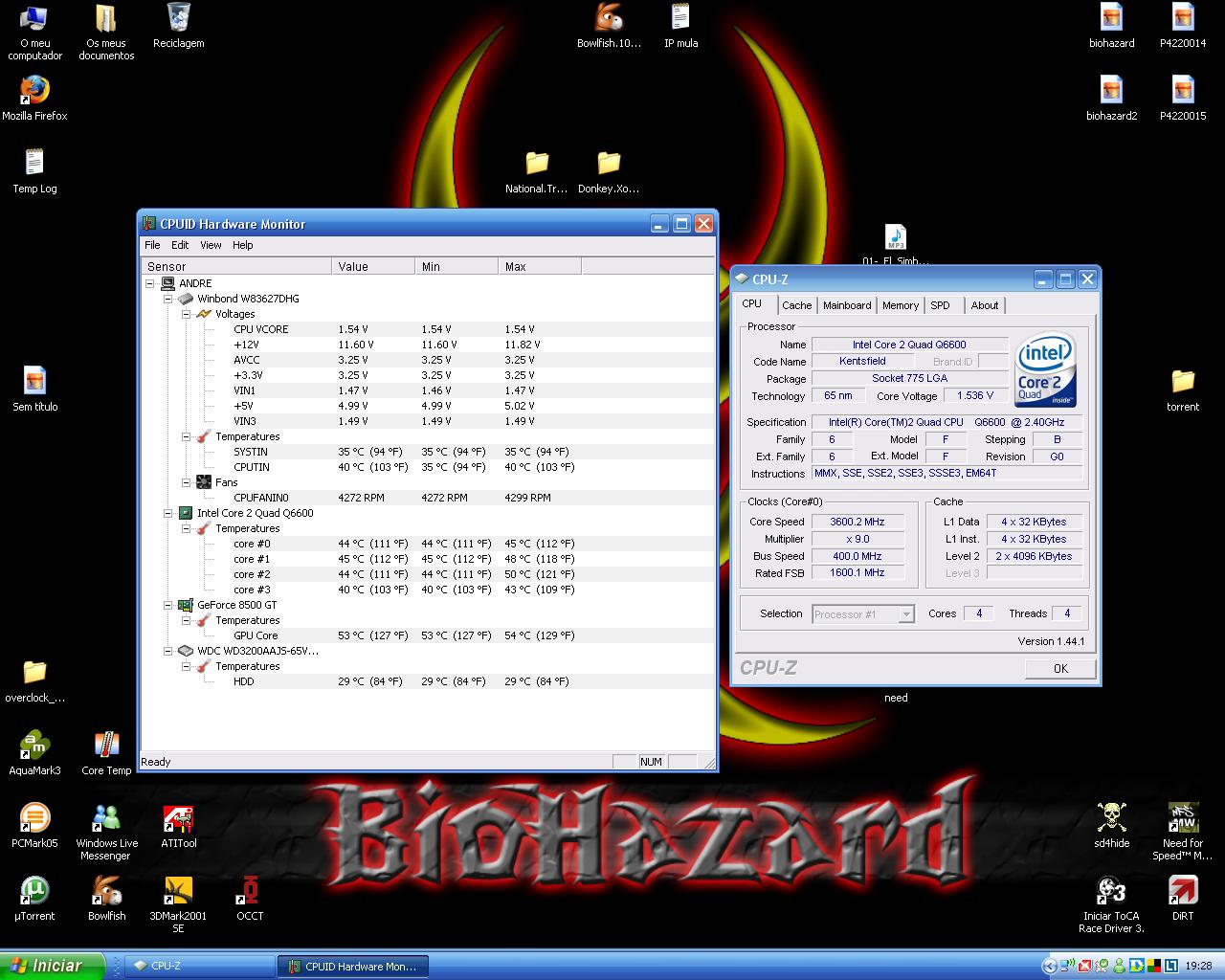Image resolution: width=1225 pixels, height=980 pixels.
Task: Select the CPUFANIN0 fan row
Action: pyautogui.click(x=427, y=498)
